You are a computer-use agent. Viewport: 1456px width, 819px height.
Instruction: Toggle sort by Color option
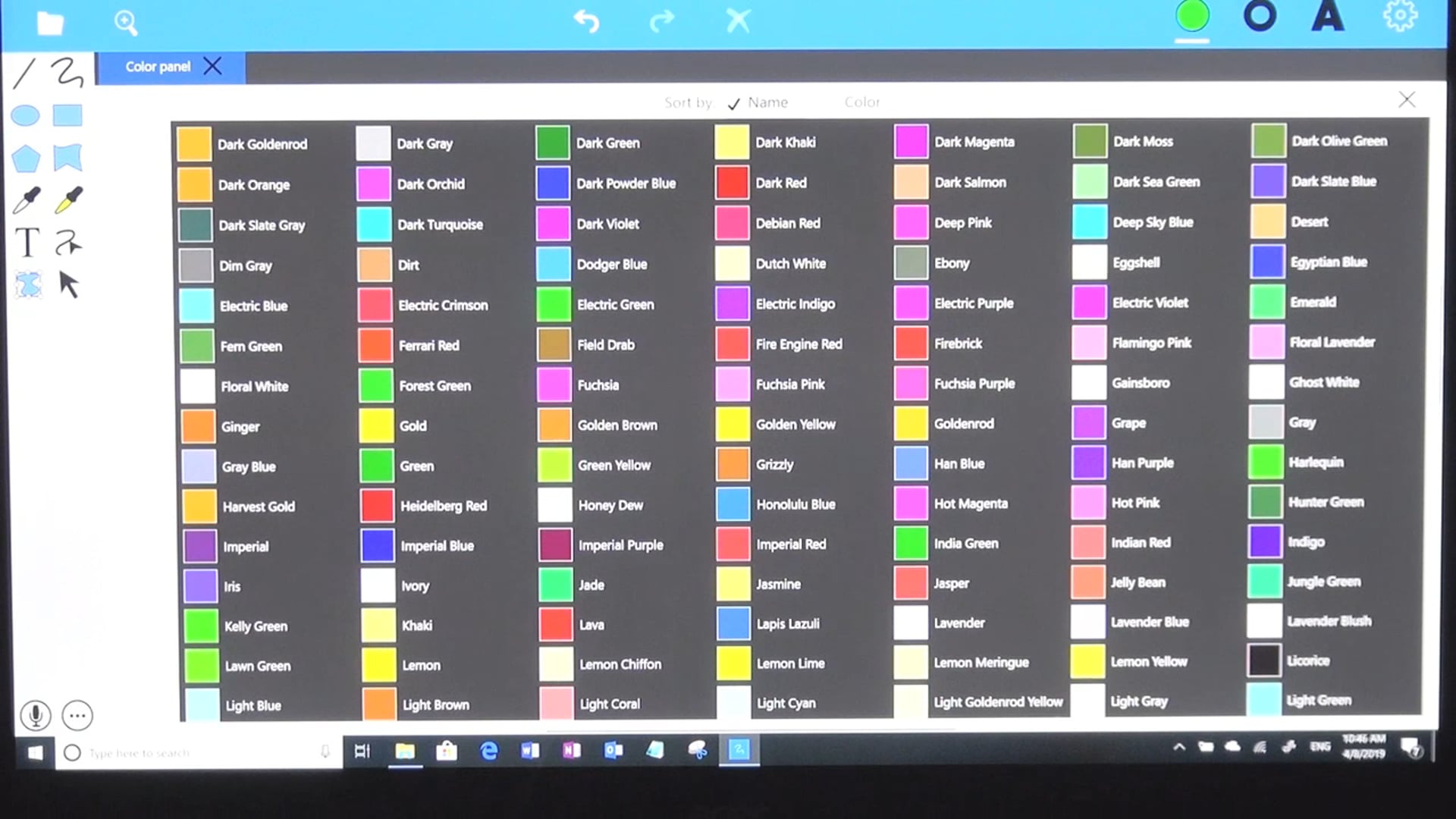[x=862, y=102]
